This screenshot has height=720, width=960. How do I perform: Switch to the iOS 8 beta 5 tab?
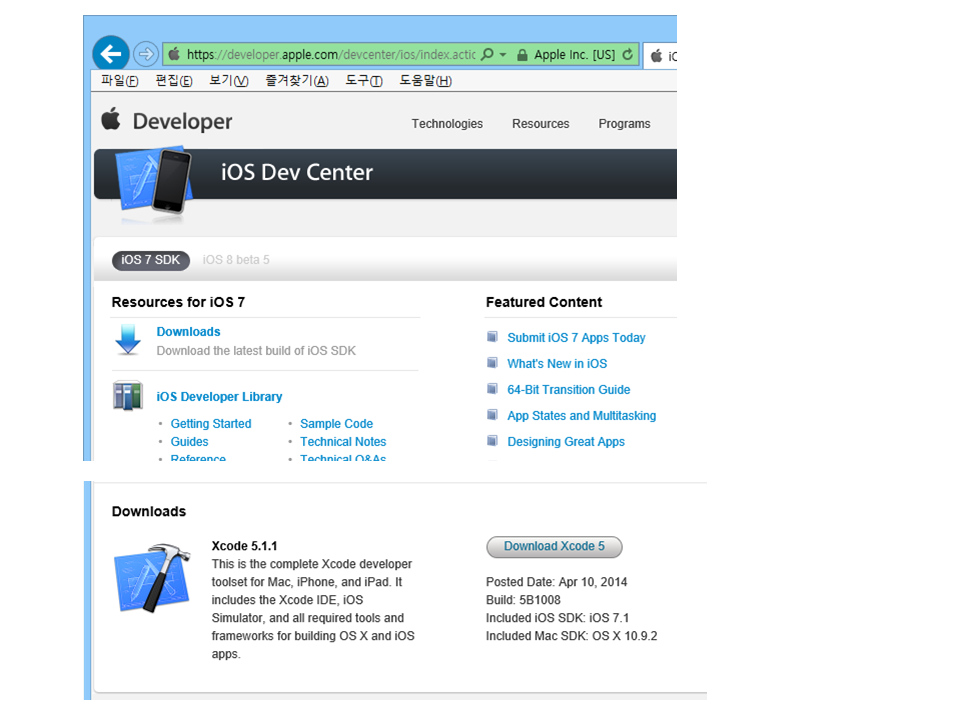[x=236, y=260]
